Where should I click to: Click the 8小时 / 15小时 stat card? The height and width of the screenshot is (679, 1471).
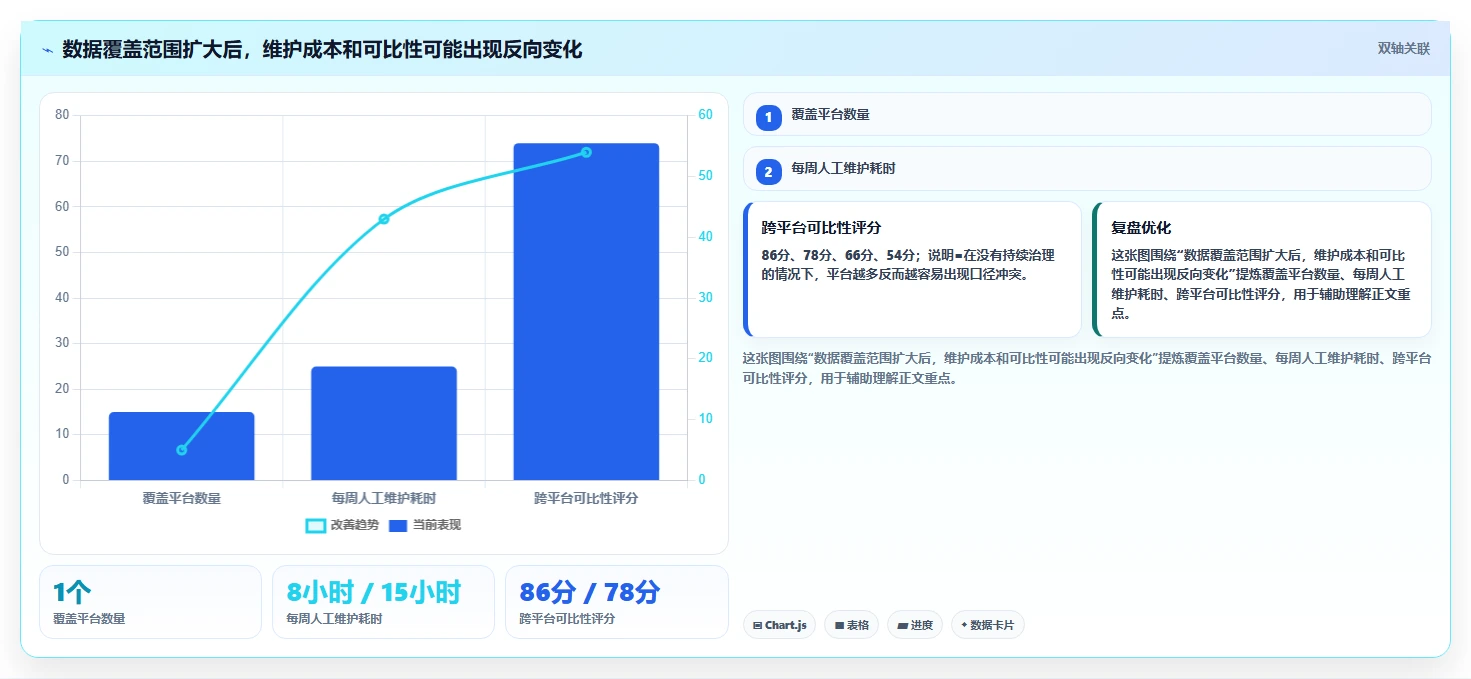(x=383, y=602)
